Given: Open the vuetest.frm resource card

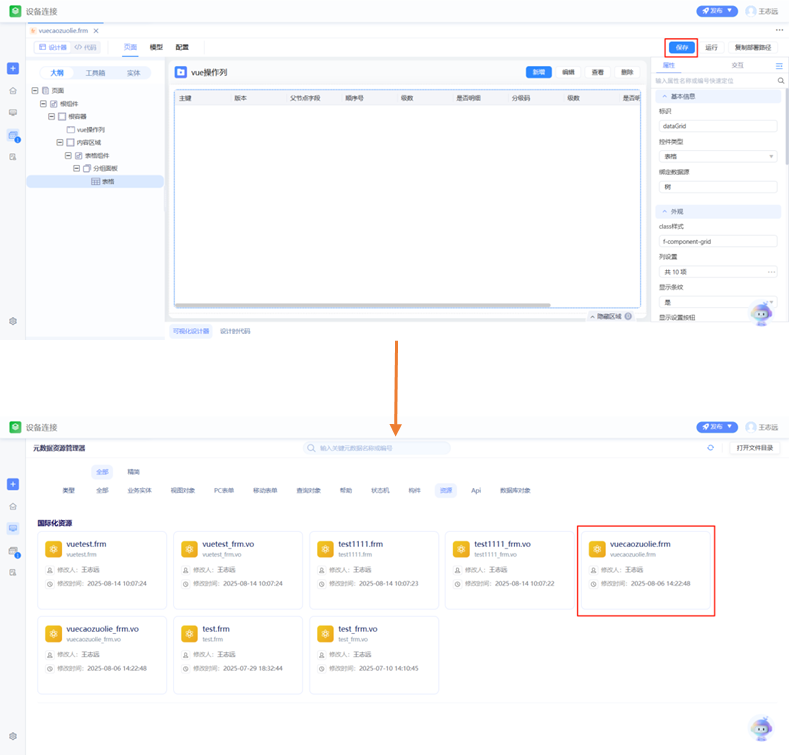Looking at the screenshot, I should 102,570.
